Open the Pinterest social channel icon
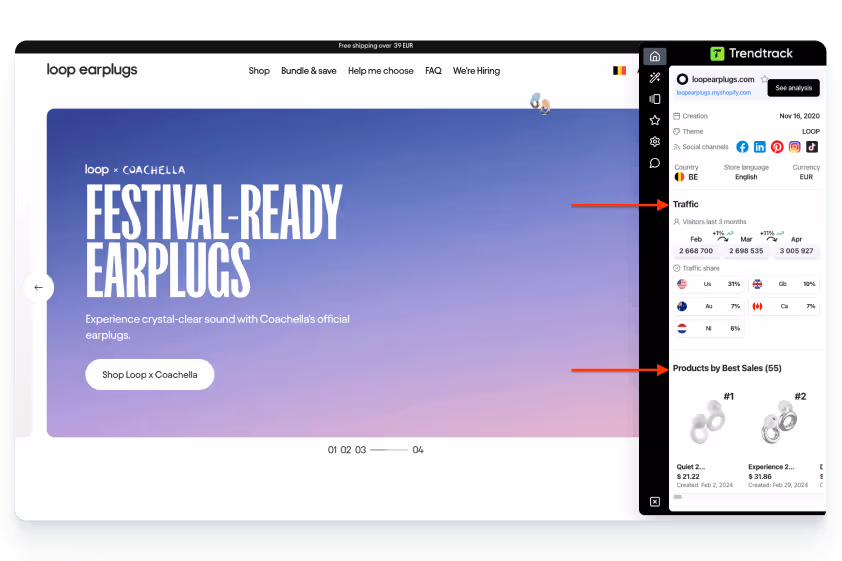Viewport: 842px width, 561px height. 777,147
